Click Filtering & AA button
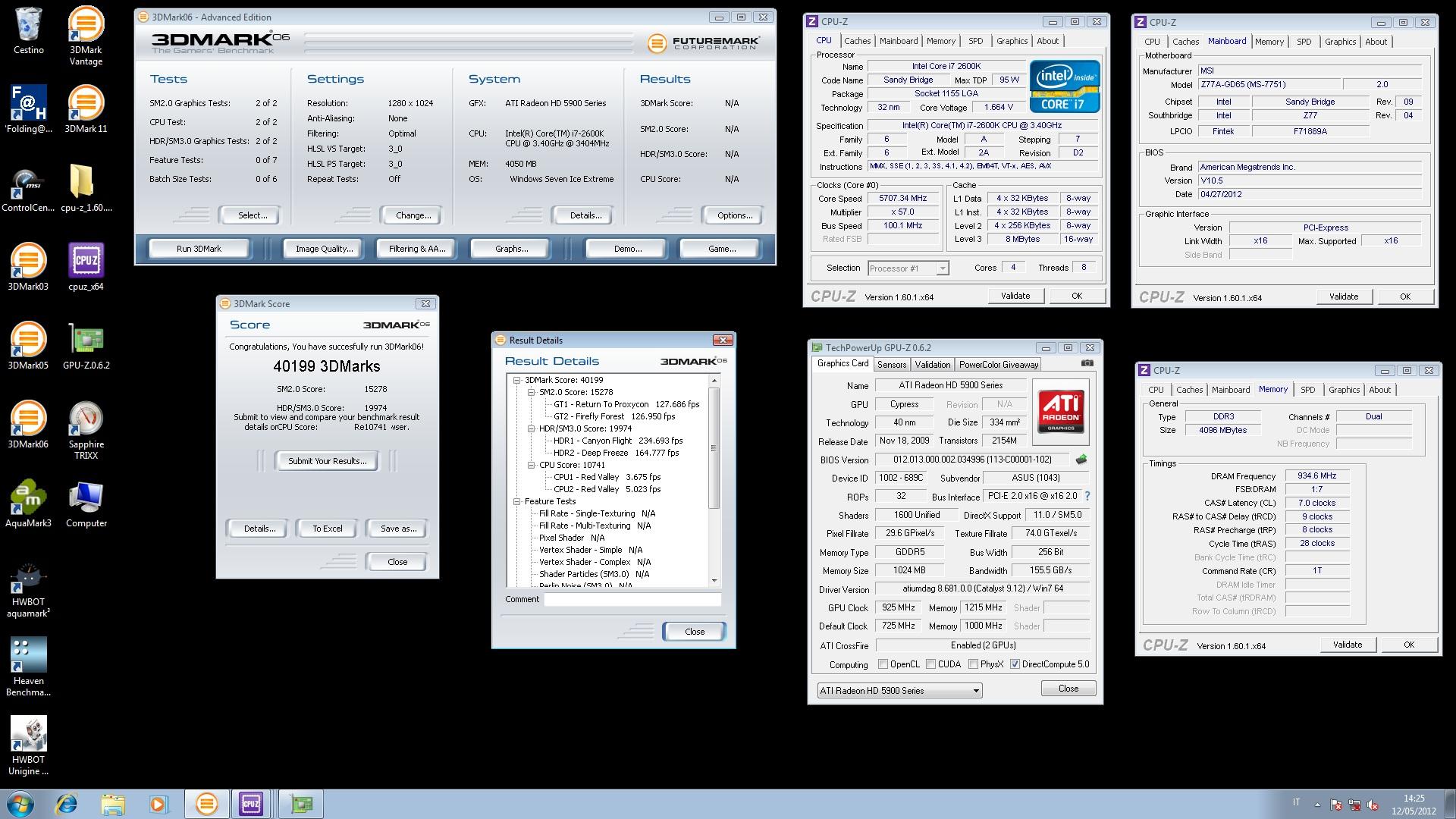Image resolution: width=1456 pixels, height=819 pixels. pos(416,249)
